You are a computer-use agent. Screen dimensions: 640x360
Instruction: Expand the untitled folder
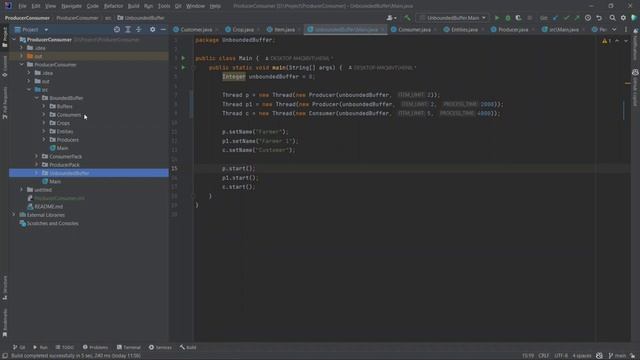(x=22, y=190)
